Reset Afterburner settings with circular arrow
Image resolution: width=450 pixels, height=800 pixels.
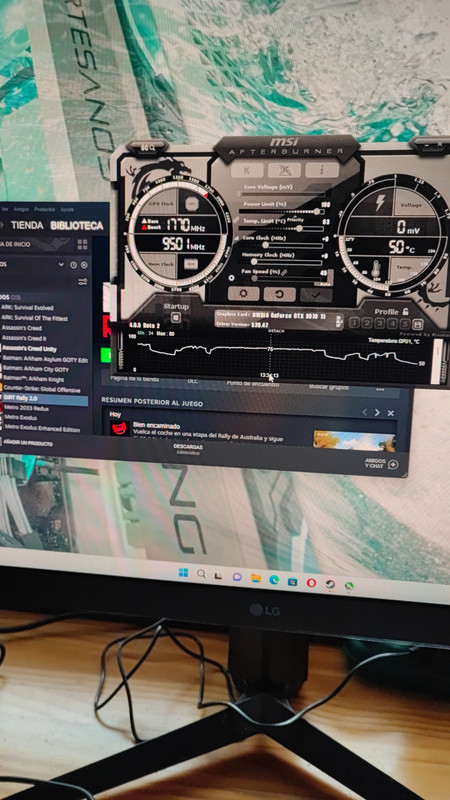280,294
